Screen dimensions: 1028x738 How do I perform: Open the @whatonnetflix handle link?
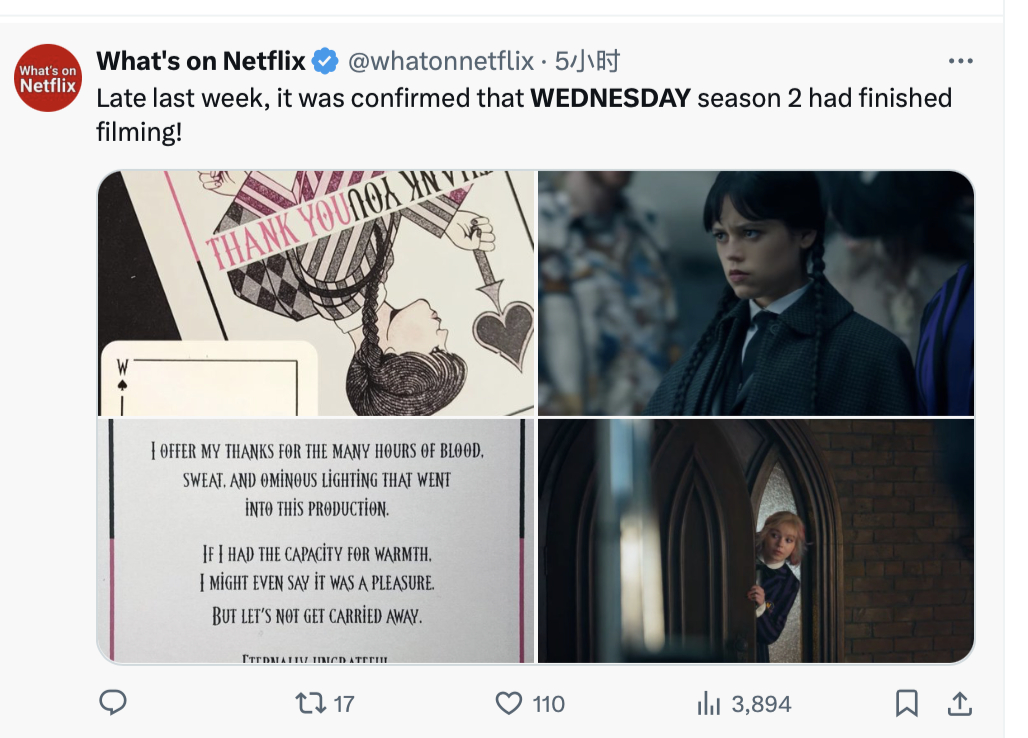440,62
